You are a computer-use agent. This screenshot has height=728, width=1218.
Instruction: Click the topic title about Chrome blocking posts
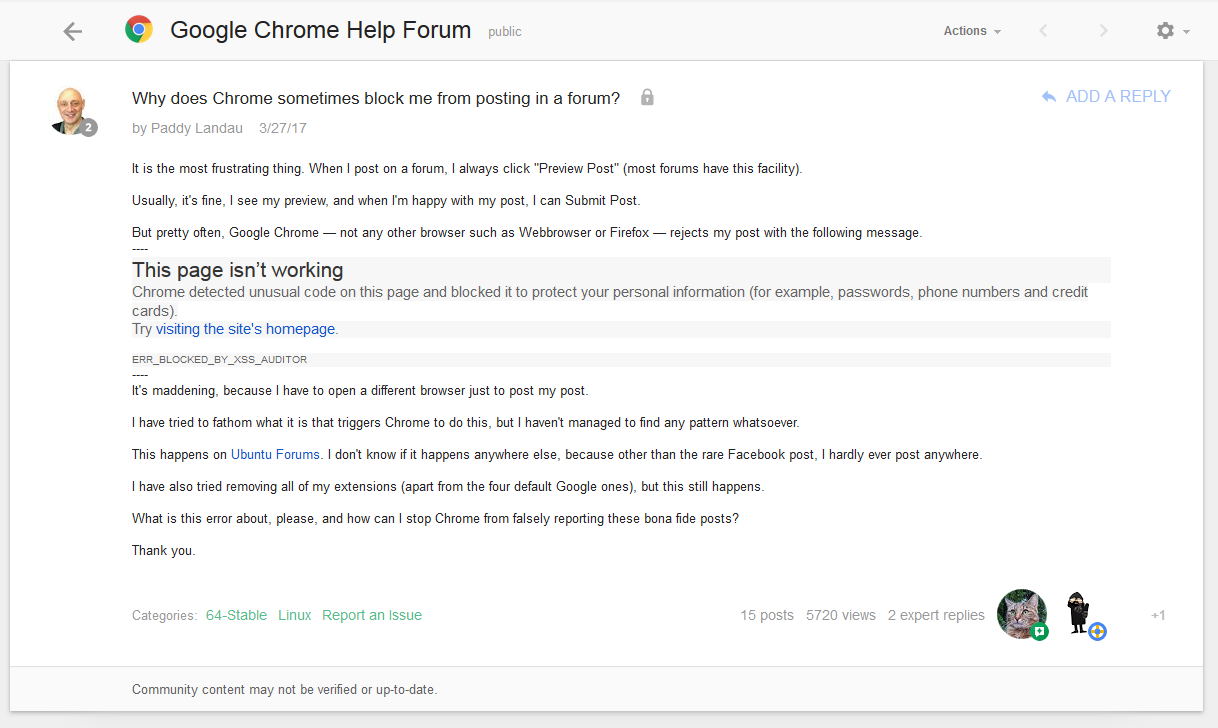tap(376, 98)
